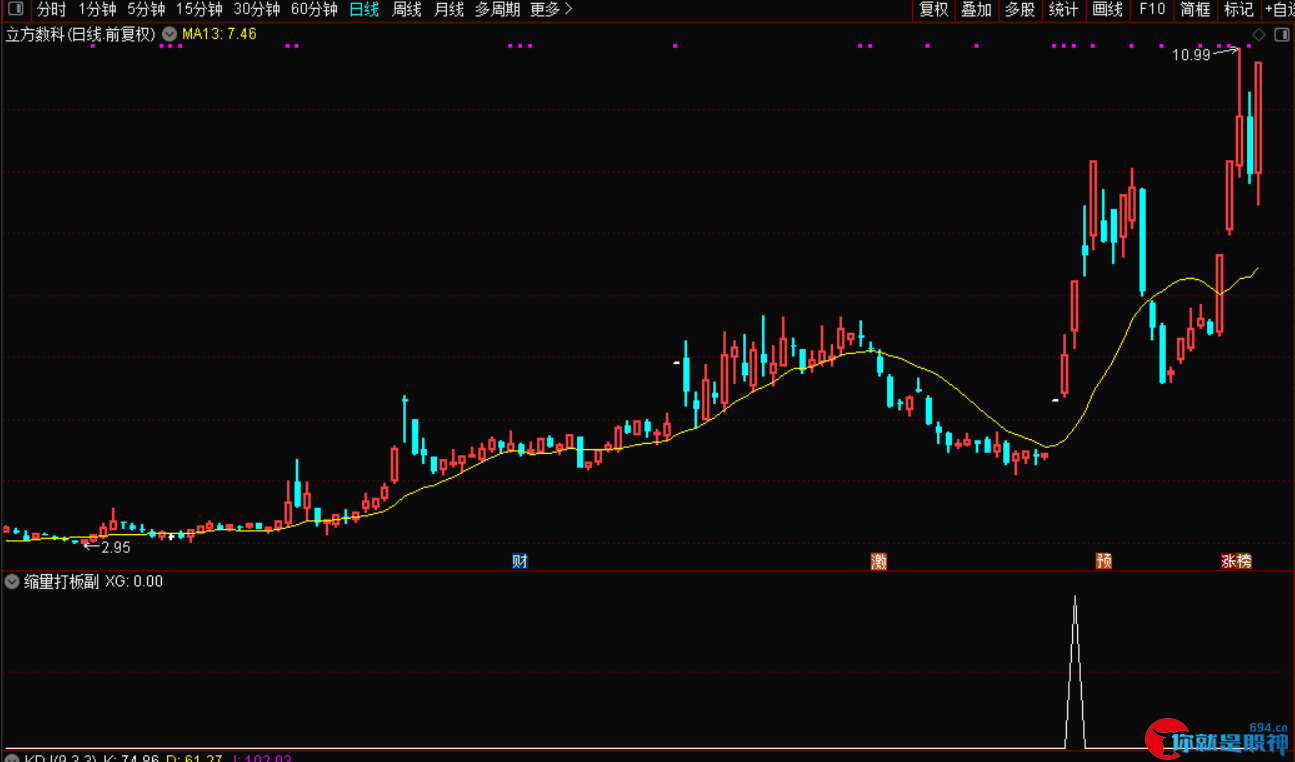
Task: Open the 多股 multi-stock view
Action: point(1020,10)
